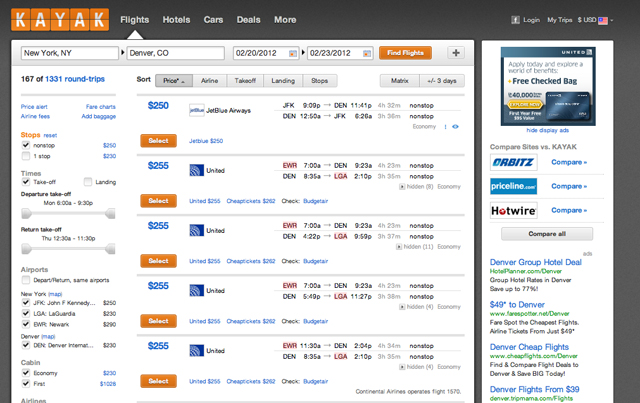Select the $250 JetBlue flight
The image size is (640, 403).
click(x=158, y=140)
